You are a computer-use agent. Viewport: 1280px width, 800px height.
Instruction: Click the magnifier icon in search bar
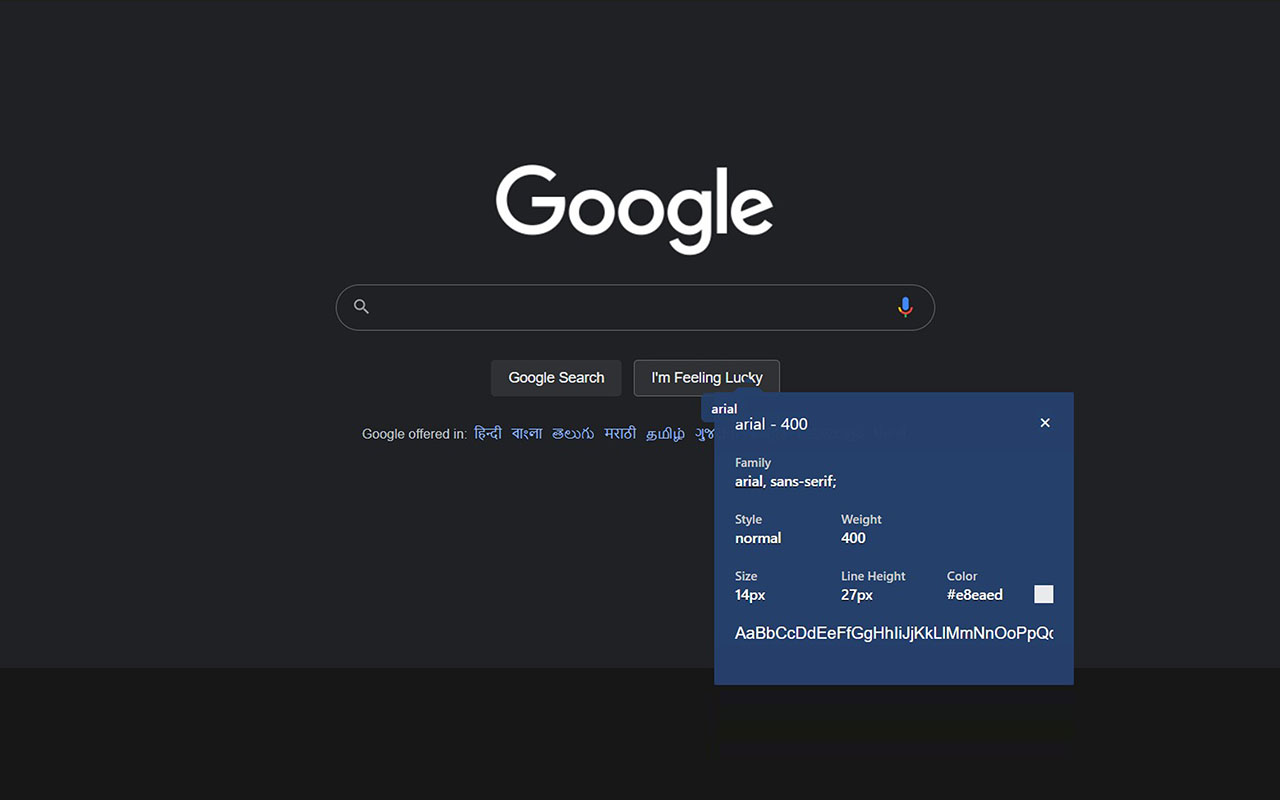362,307
